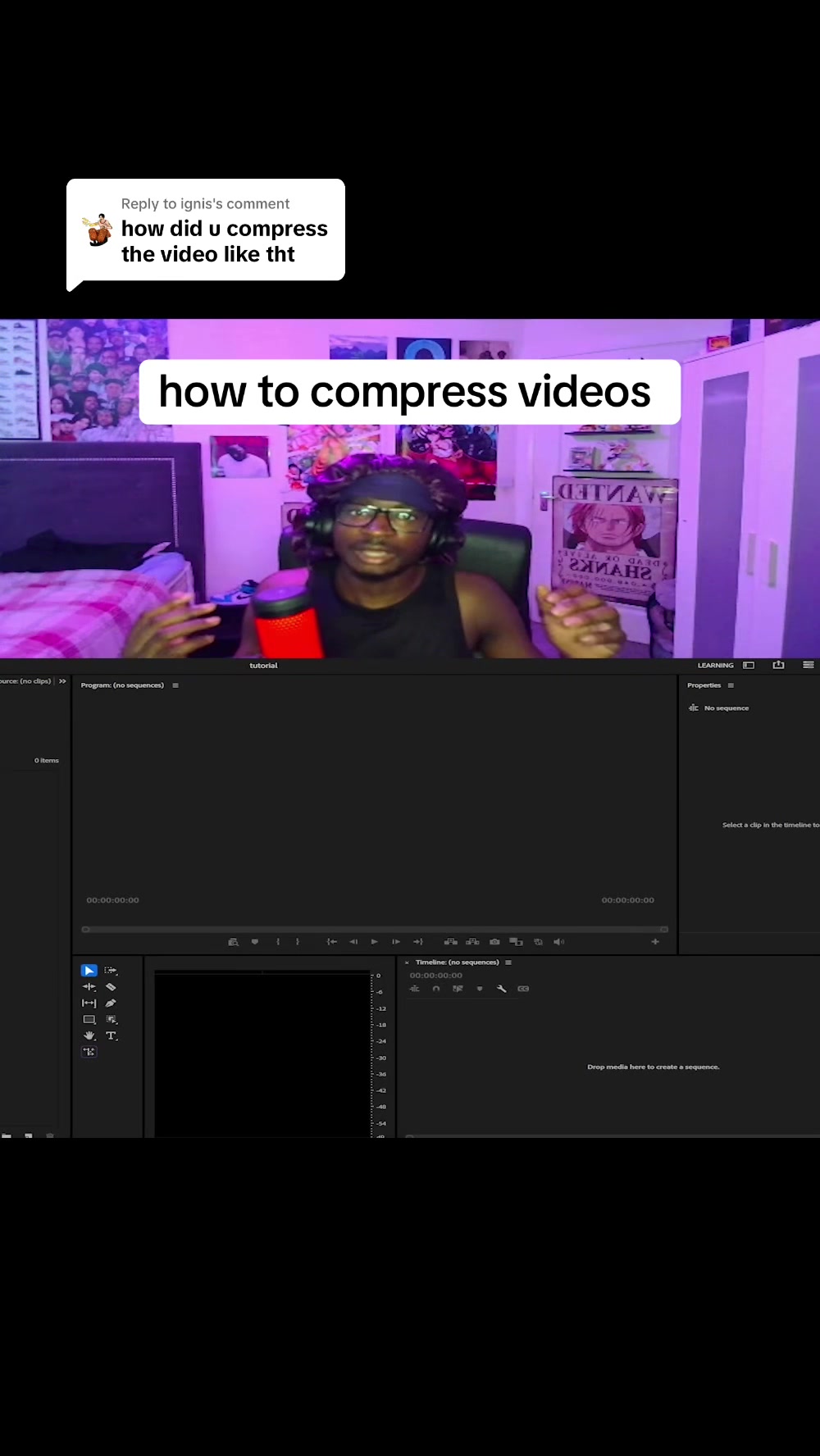The width and height of the screenshot is (820, 1456).
Task: Toggle the Timeline captions CC button
Action: pos(523,989)
